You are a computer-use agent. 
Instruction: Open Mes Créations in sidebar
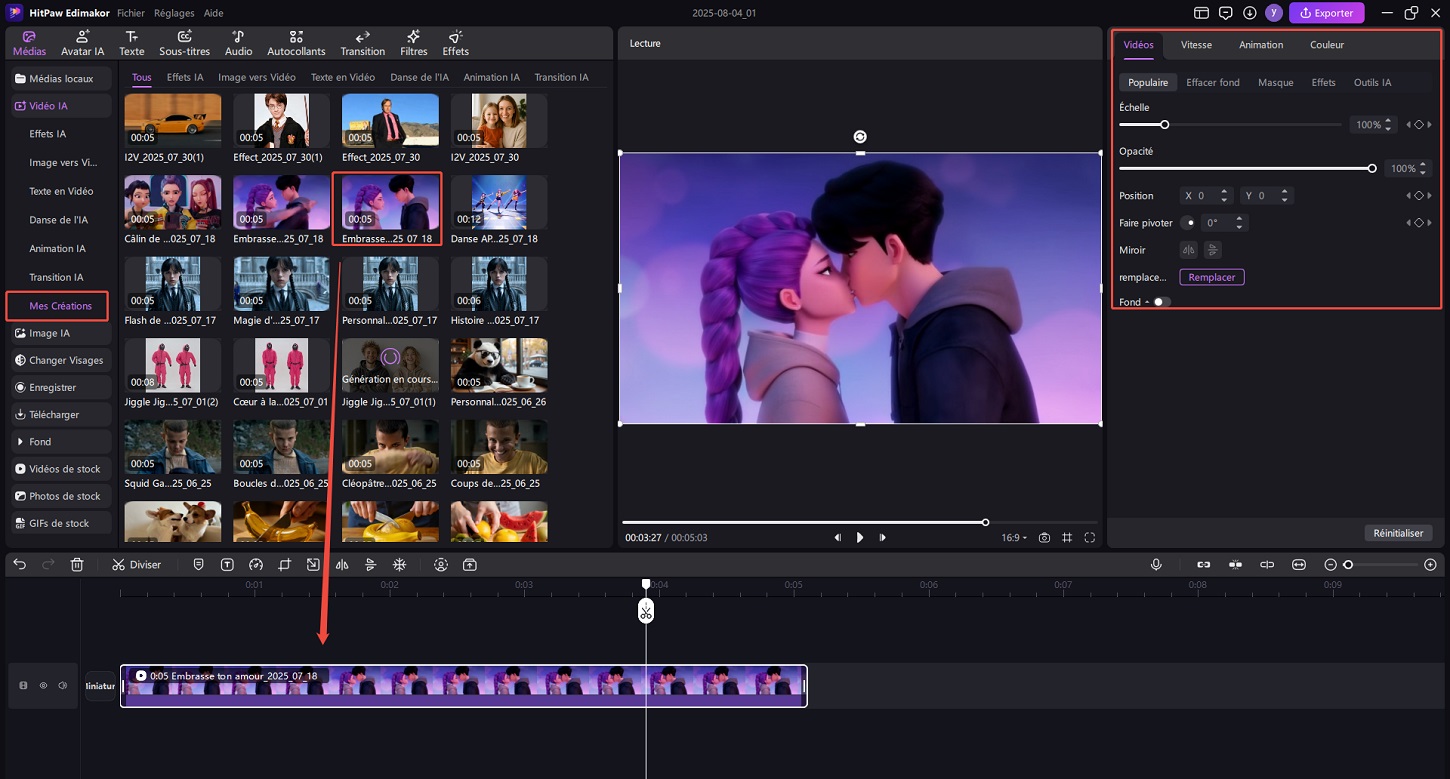pyautogui.click(x=60, y=306)
